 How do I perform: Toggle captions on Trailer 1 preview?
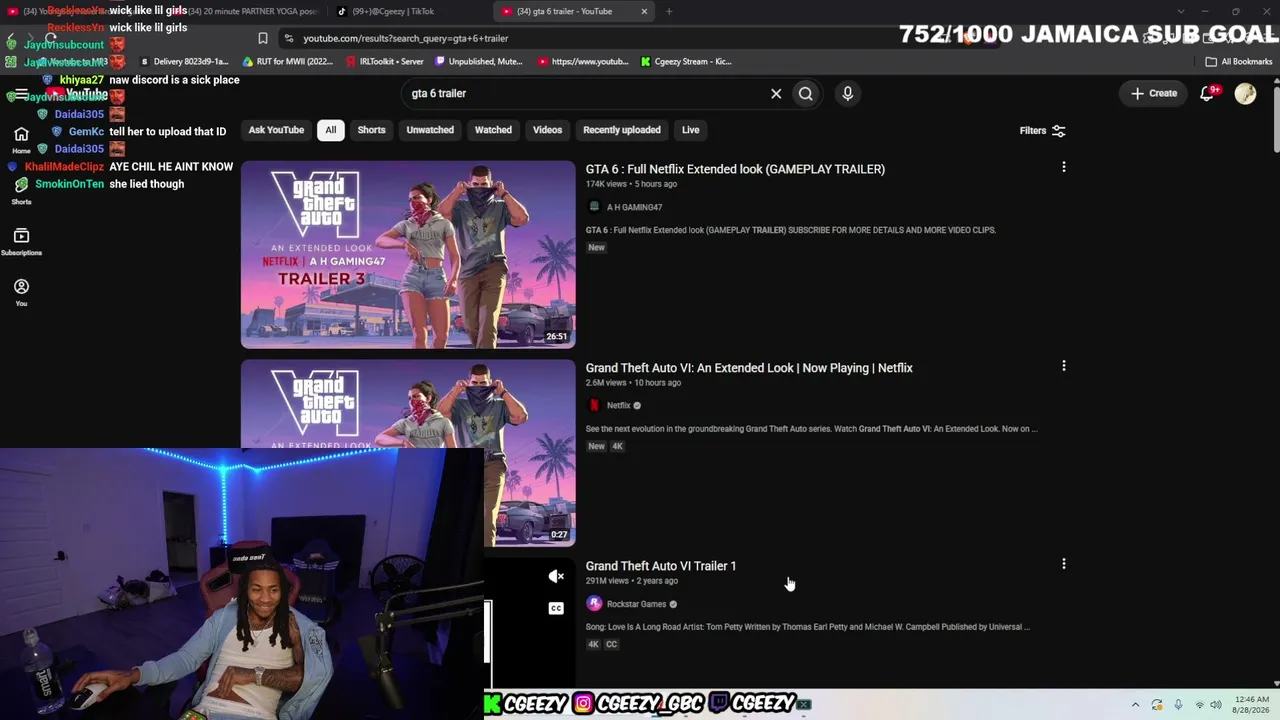556,608
